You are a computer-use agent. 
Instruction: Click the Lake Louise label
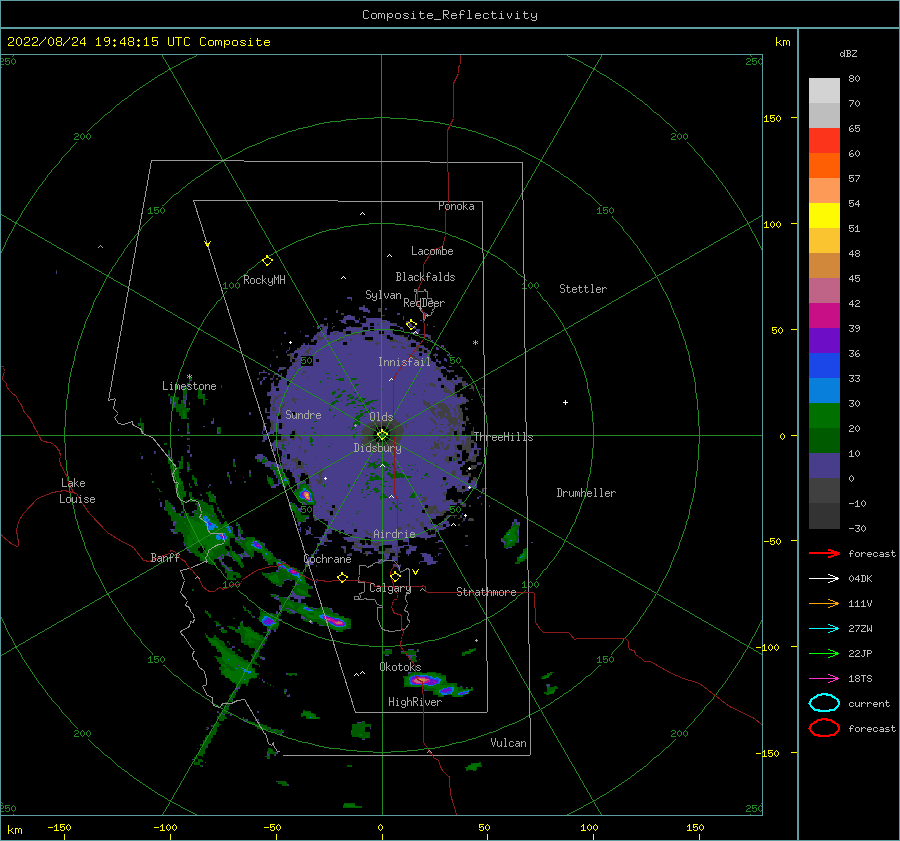coord(77,491)
